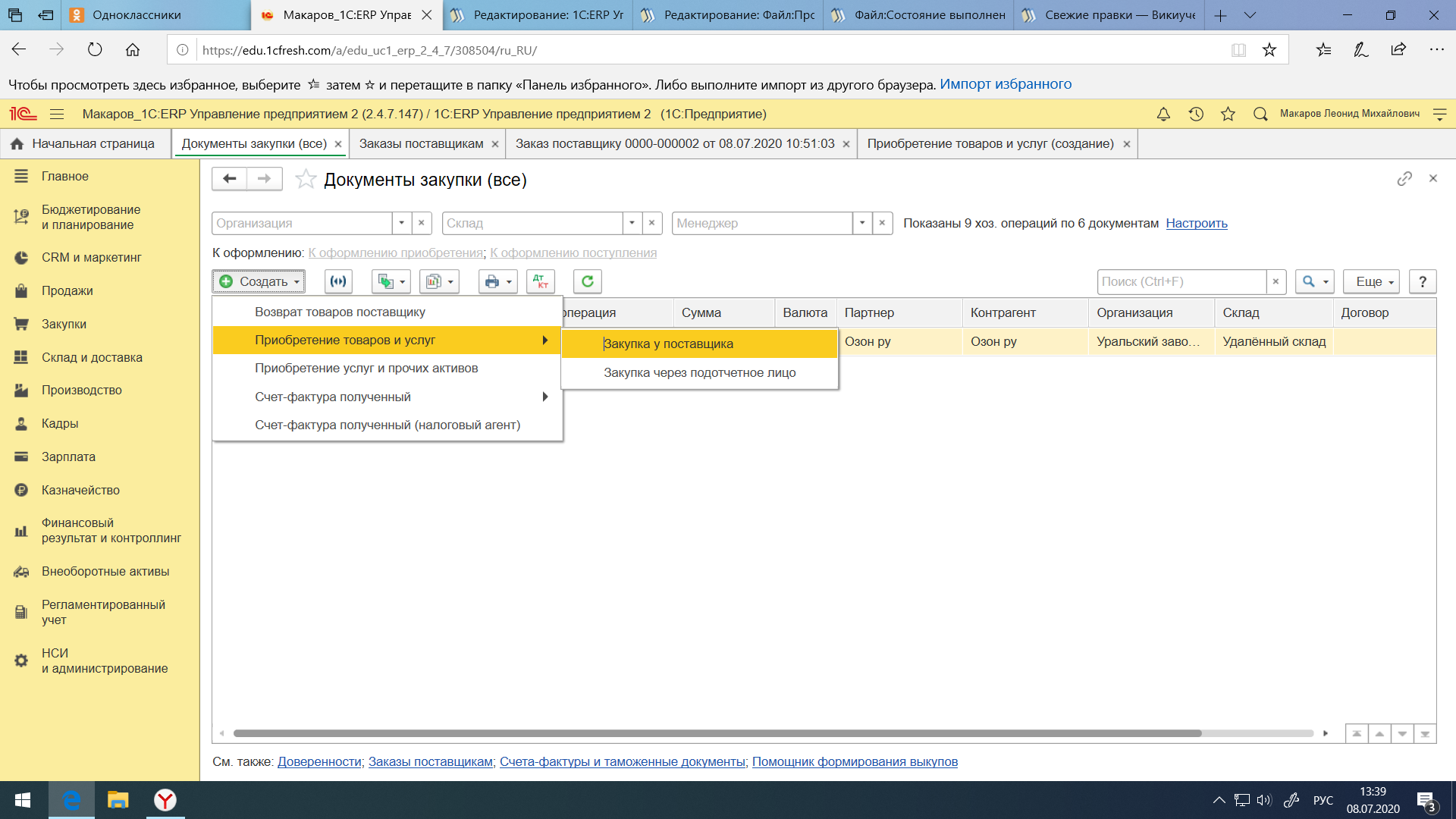Open Windows Start menu

(23, 800)
